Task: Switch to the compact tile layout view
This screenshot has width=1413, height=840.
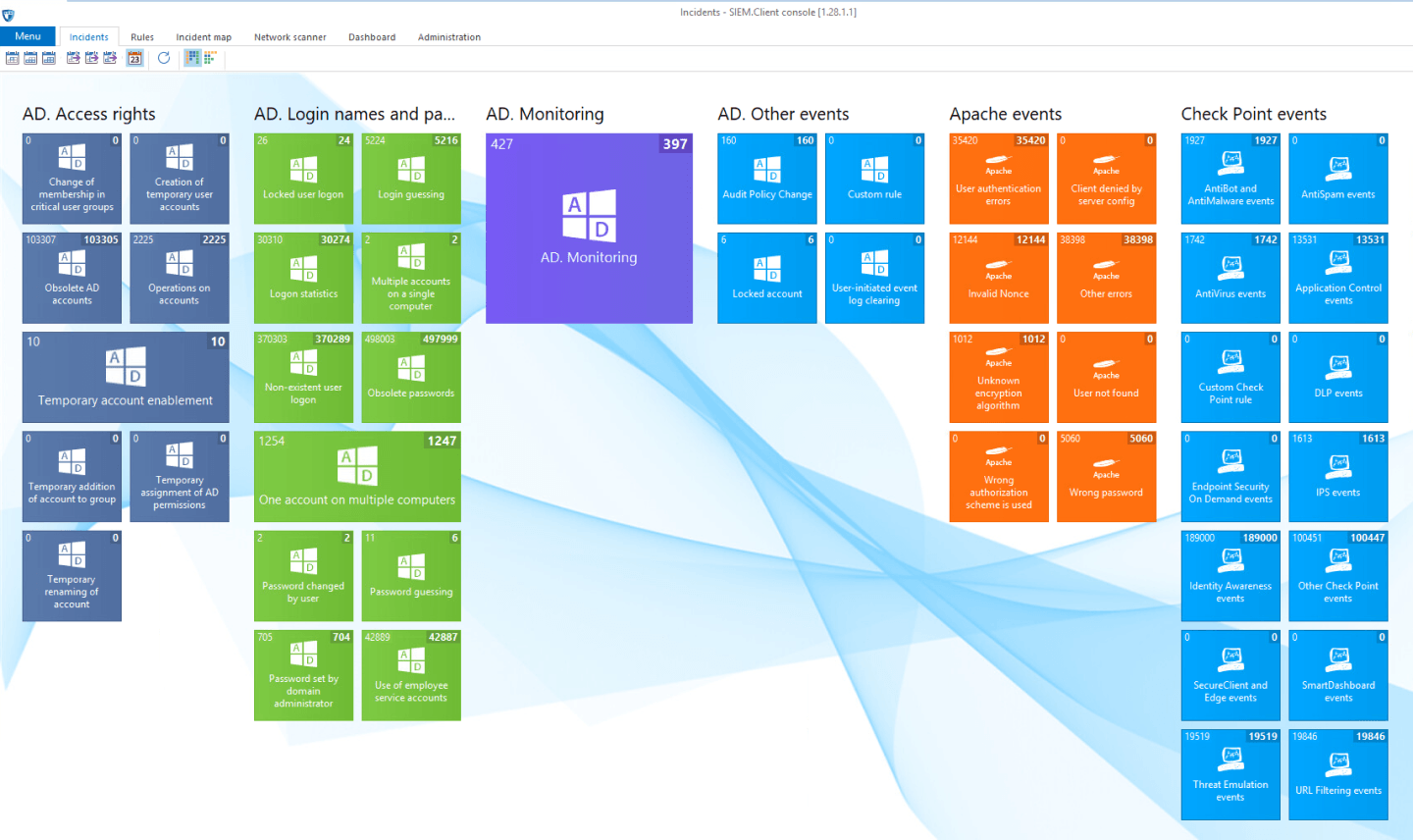Action: click(210, 58)
